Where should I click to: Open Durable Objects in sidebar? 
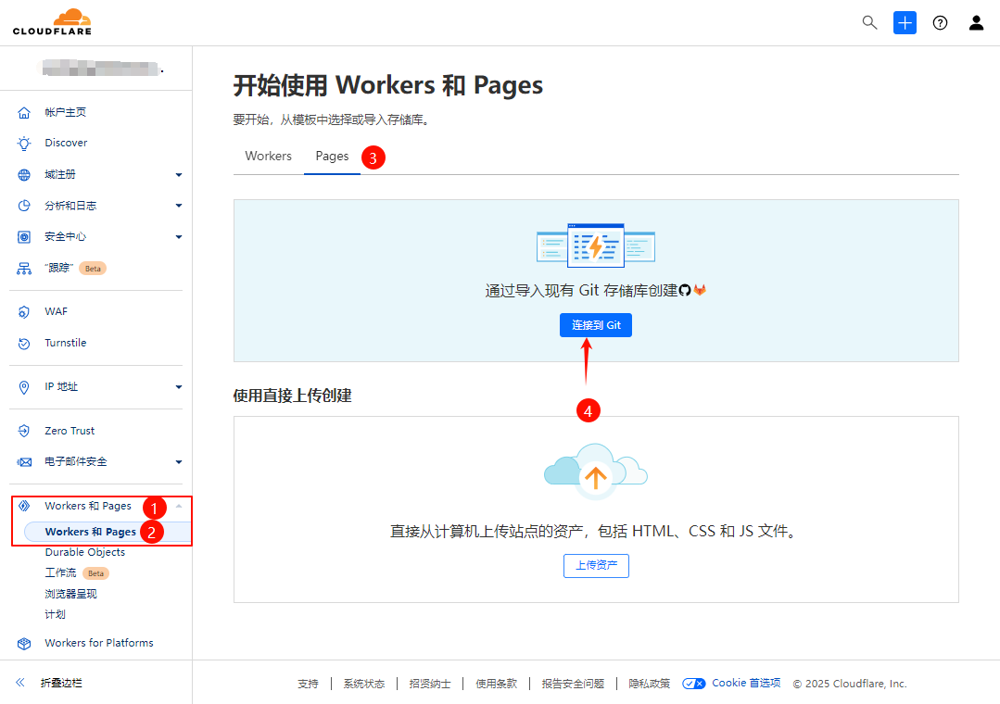coord(85,552)
